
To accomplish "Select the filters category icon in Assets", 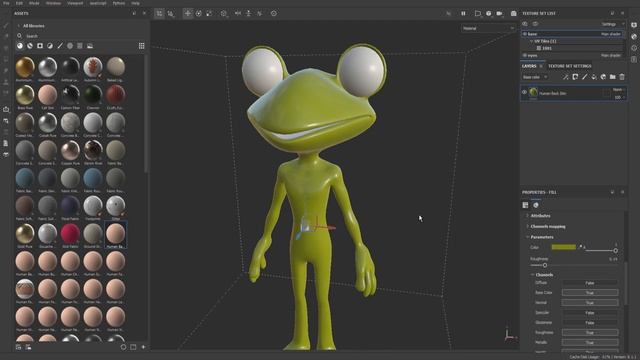I will [x=50, y=46].
